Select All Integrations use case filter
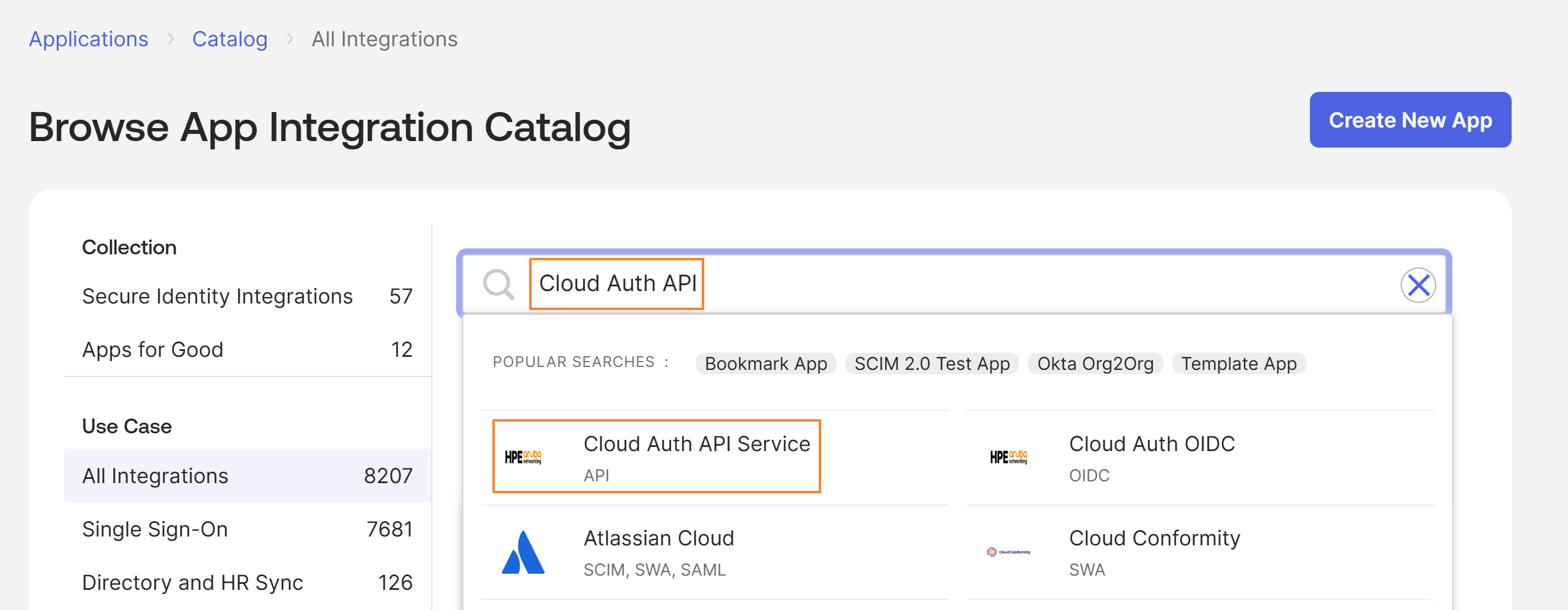The height and width of the screenshot is (610, 1568). click(247, 475)
